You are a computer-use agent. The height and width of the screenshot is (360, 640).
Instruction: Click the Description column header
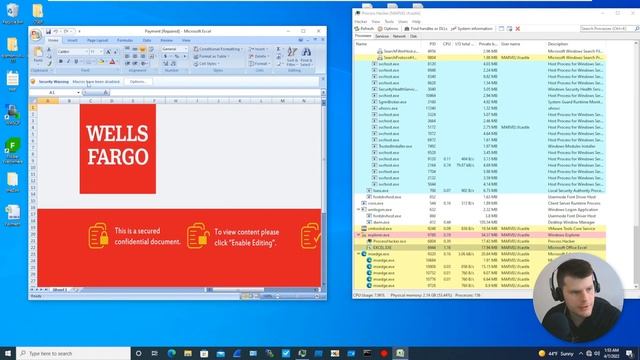(558, 44)
